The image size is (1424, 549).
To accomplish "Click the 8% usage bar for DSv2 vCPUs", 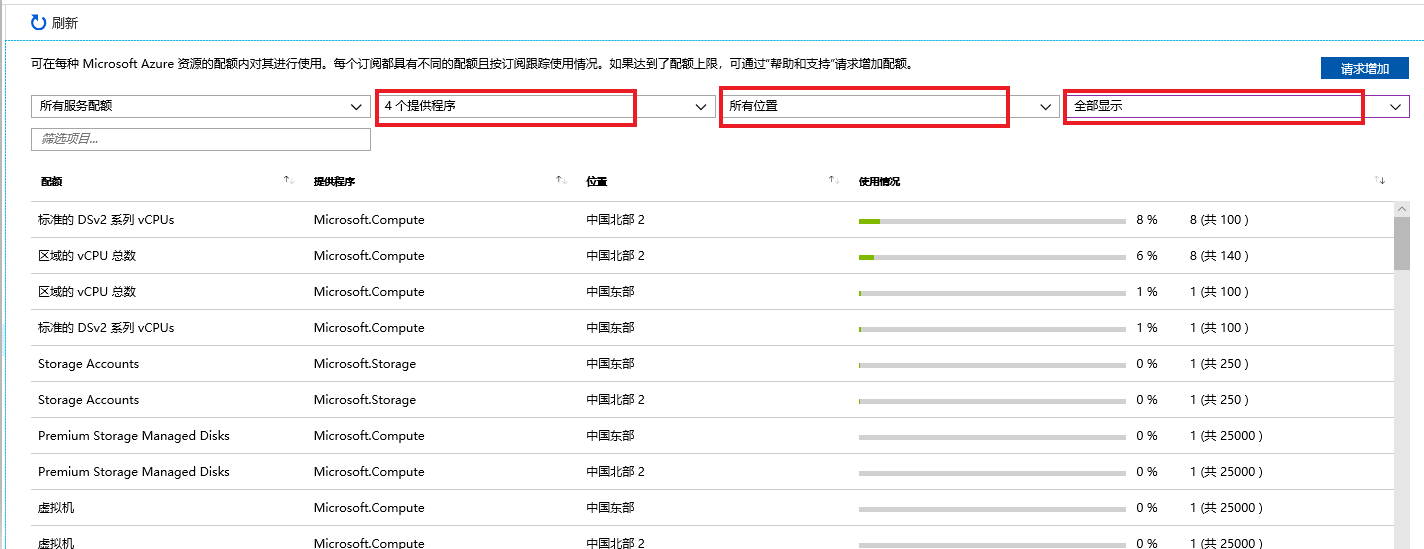I will pyautogui.click(x=992, y=220).
